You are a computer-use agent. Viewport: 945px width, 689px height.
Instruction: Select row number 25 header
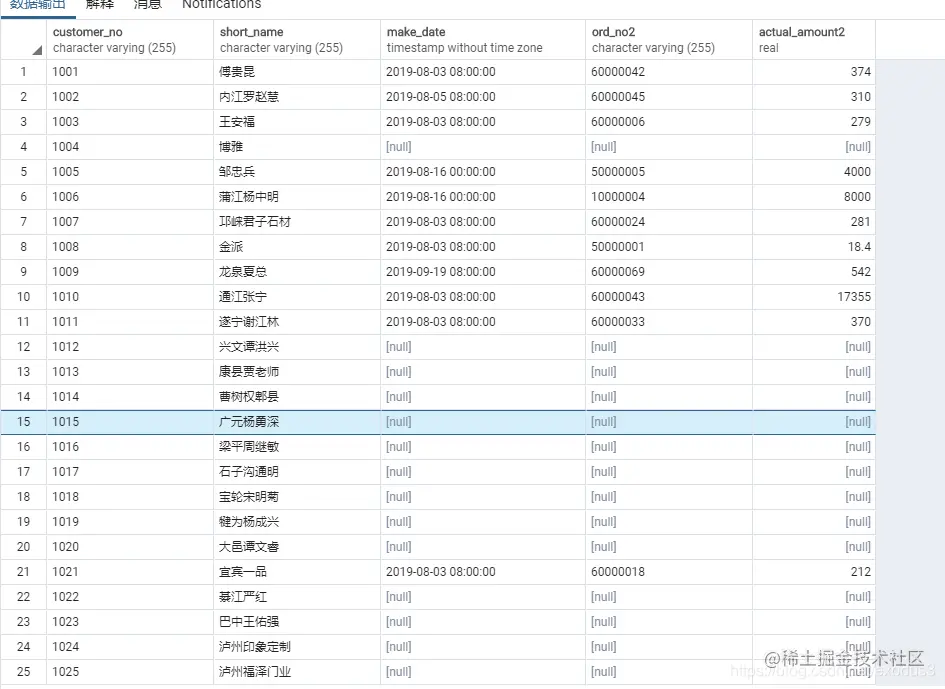24,672
